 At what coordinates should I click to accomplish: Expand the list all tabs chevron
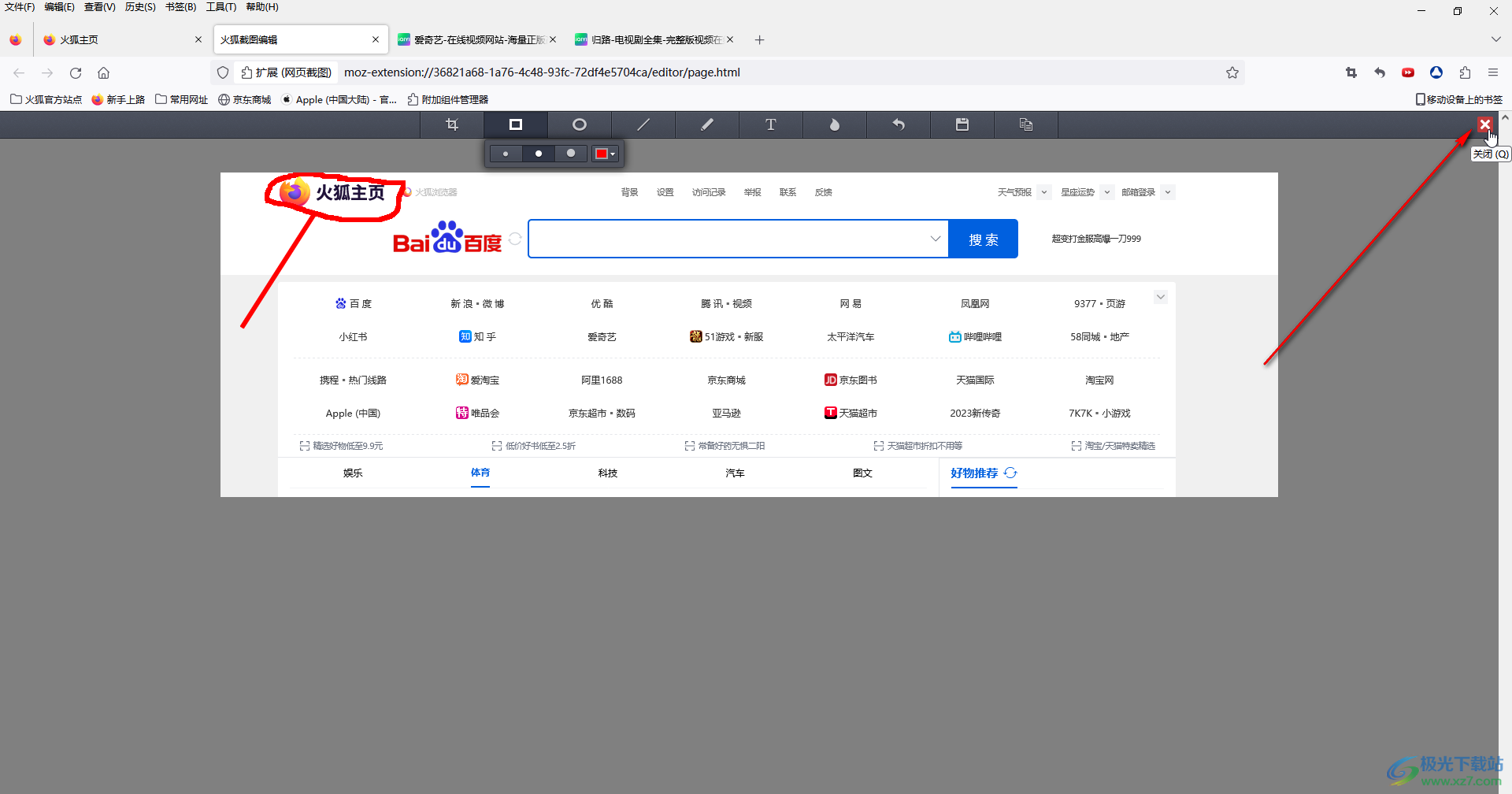click(1495, 39)
